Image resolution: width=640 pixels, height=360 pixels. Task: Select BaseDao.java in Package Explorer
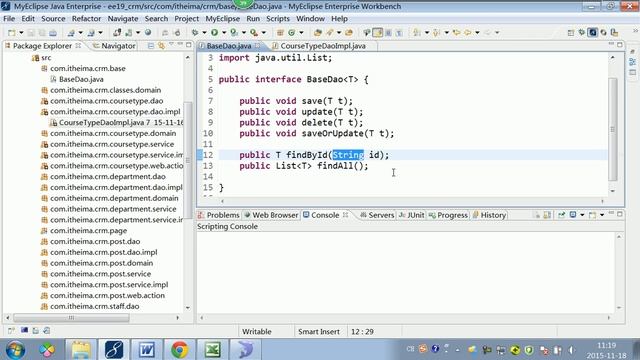(81, 79)
